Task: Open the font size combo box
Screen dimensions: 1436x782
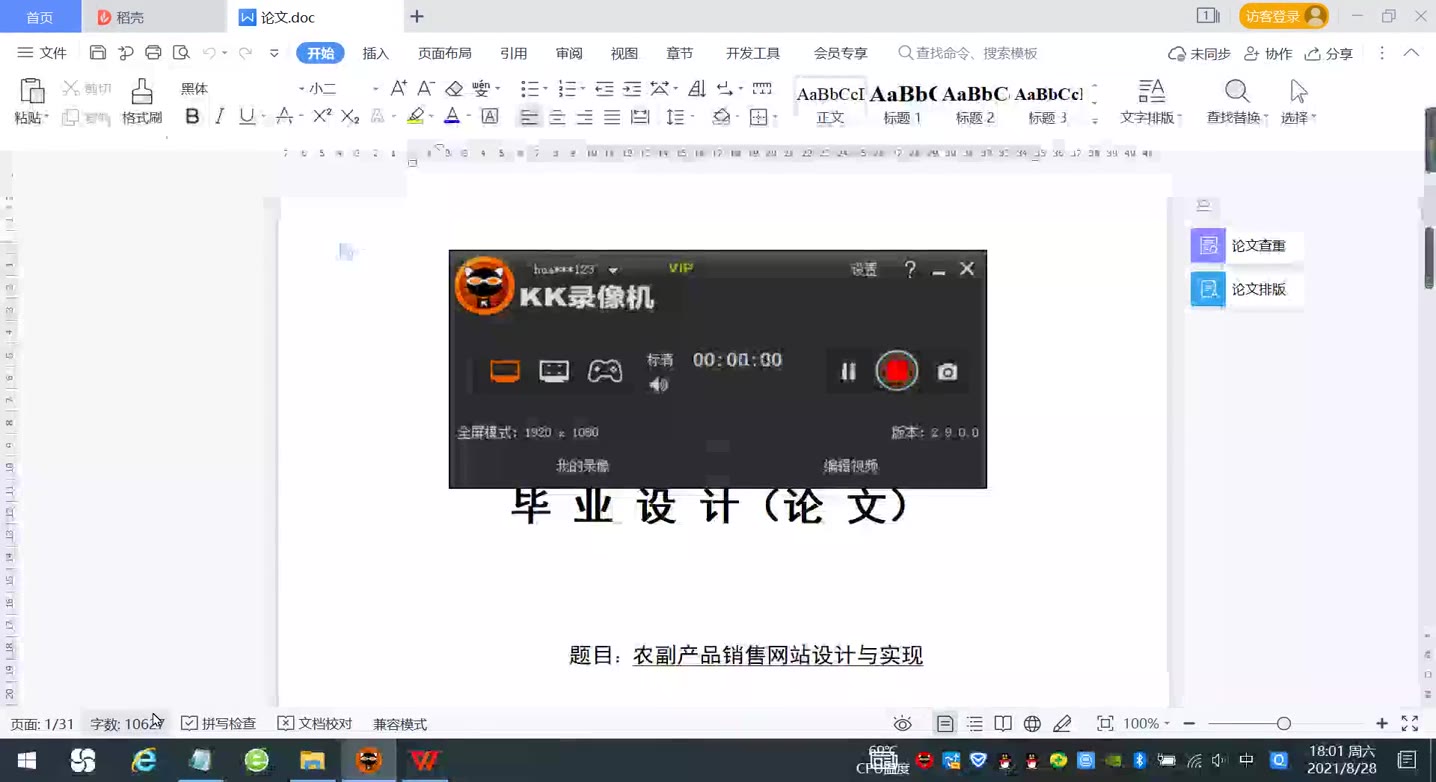Action: (x=343, y=89)
